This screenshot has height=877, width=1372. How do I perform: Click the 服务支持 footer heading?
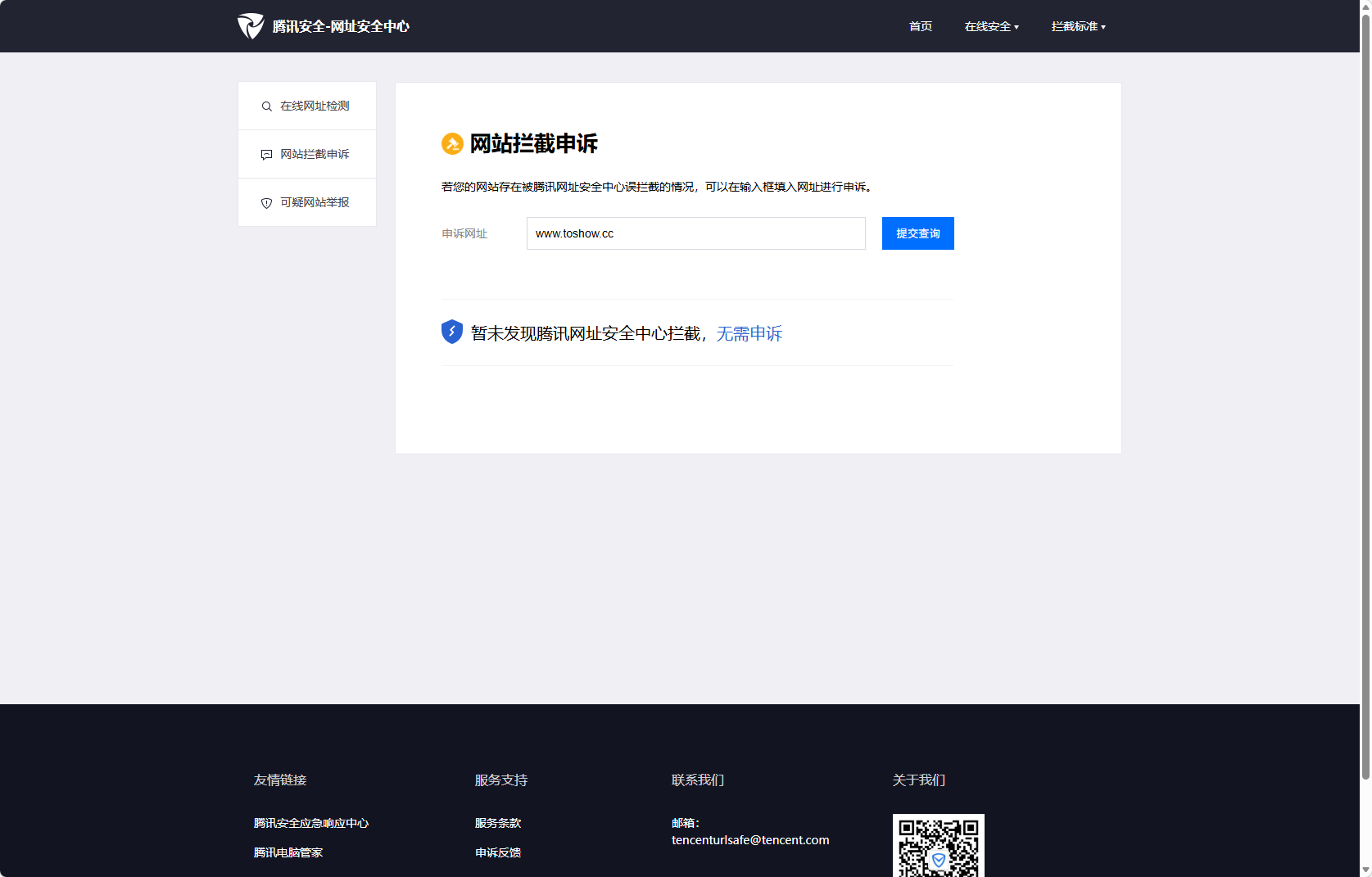[x=501, y=780]
